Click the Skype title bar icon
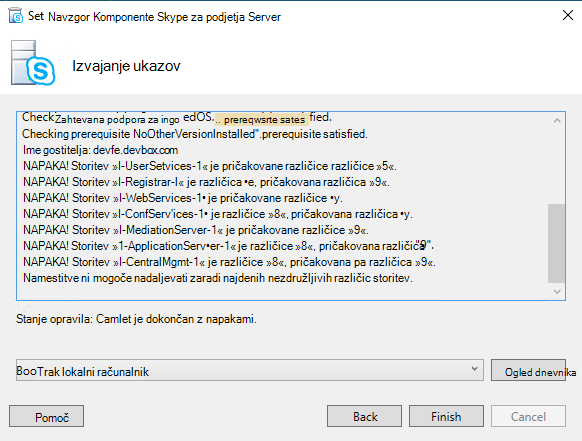This screenshot has height=441, width=582. (x=16, y=16)
